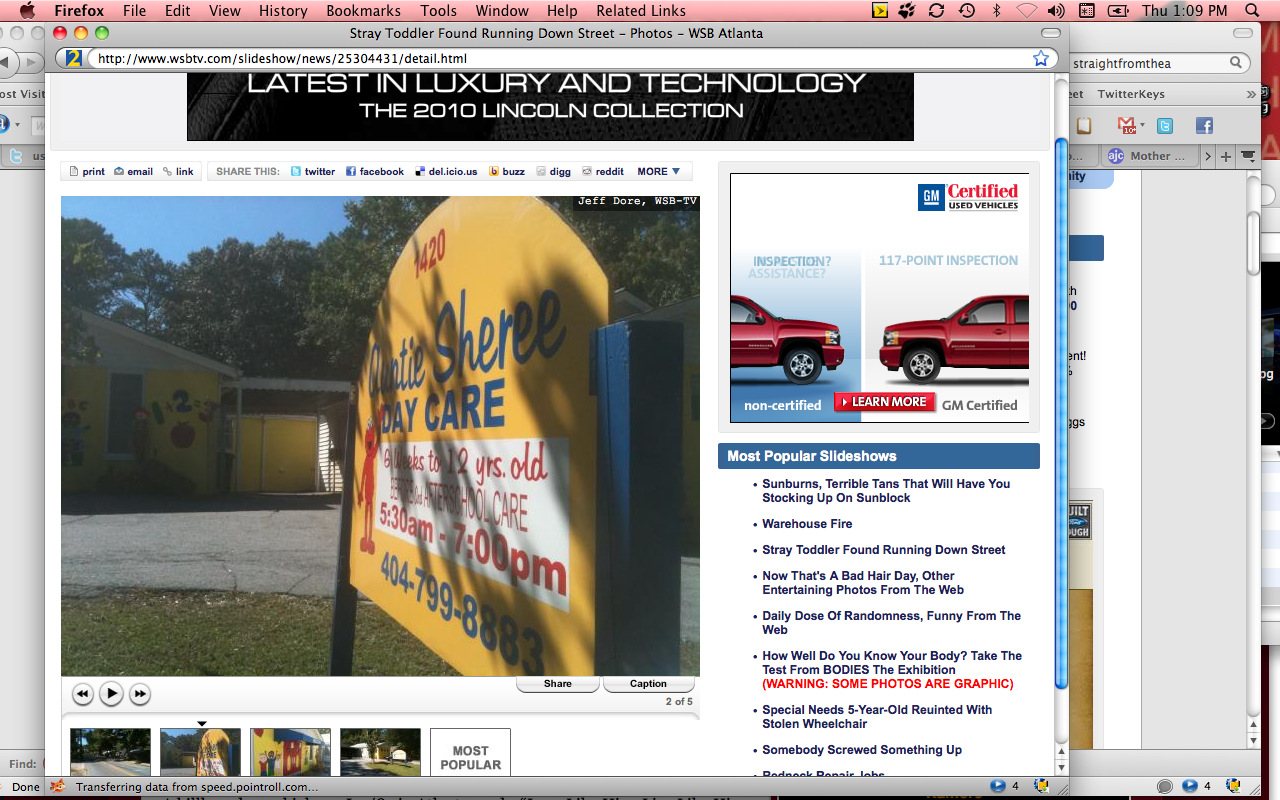
Task: Click LEARN MORE in GM ad
Action: [885, 402]
